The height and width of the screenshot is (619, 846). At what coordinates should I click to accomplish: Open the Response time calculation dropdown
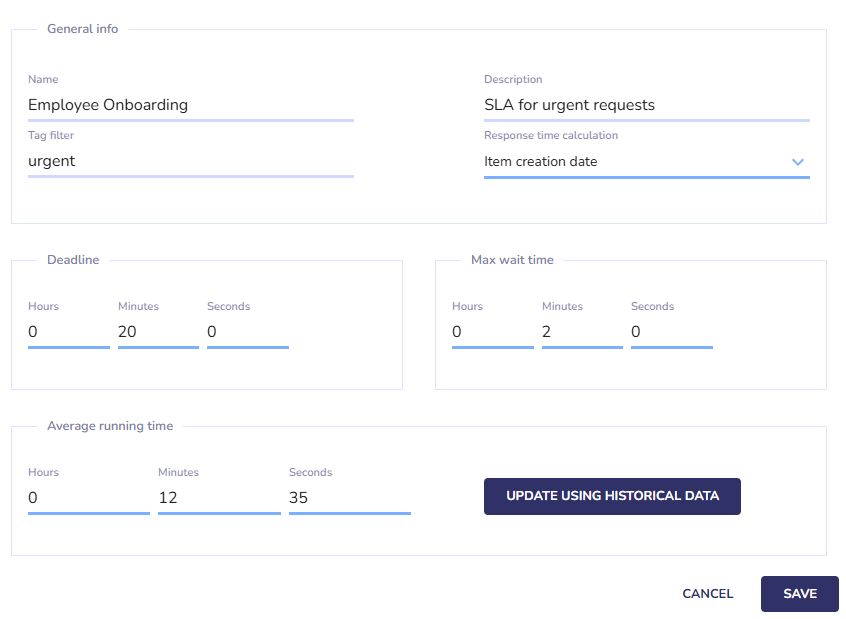pos(646,162)
